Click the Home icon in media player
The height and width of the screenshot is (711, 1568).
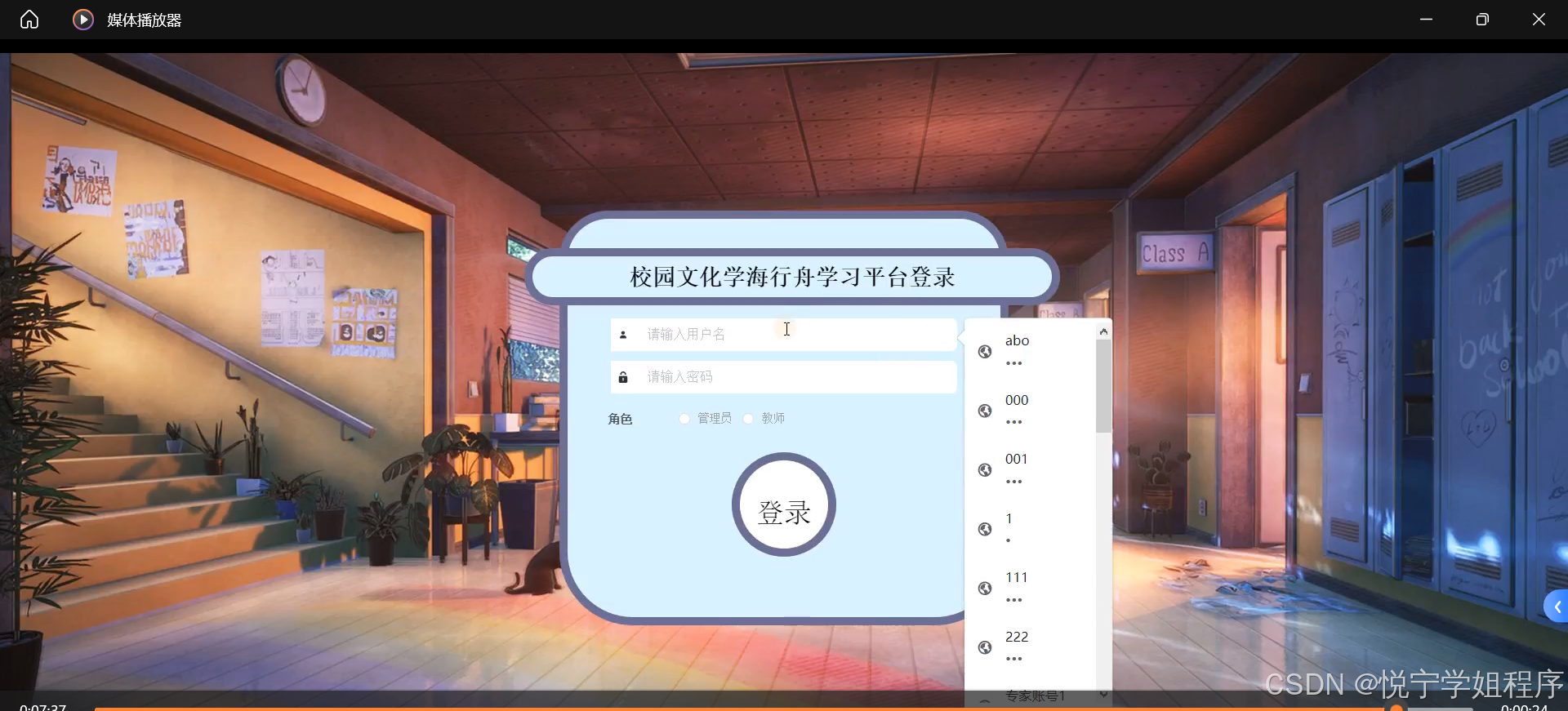click(29, 20)
